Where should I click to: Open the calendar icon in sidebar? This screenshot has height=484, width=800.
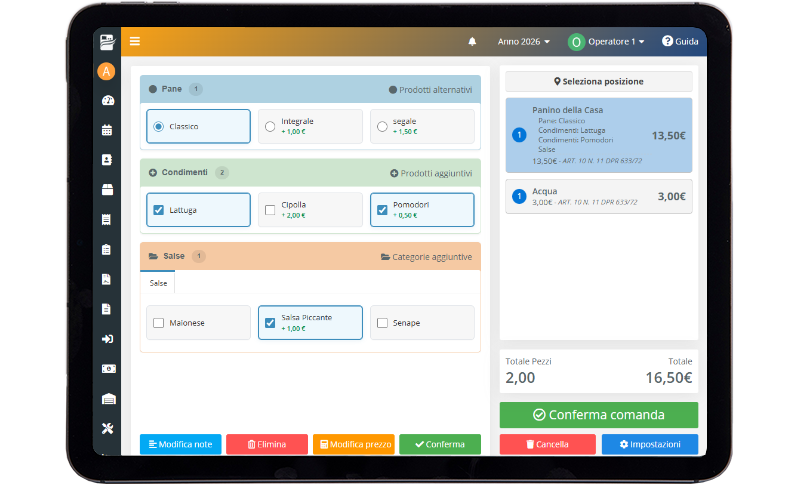(107, 130)
